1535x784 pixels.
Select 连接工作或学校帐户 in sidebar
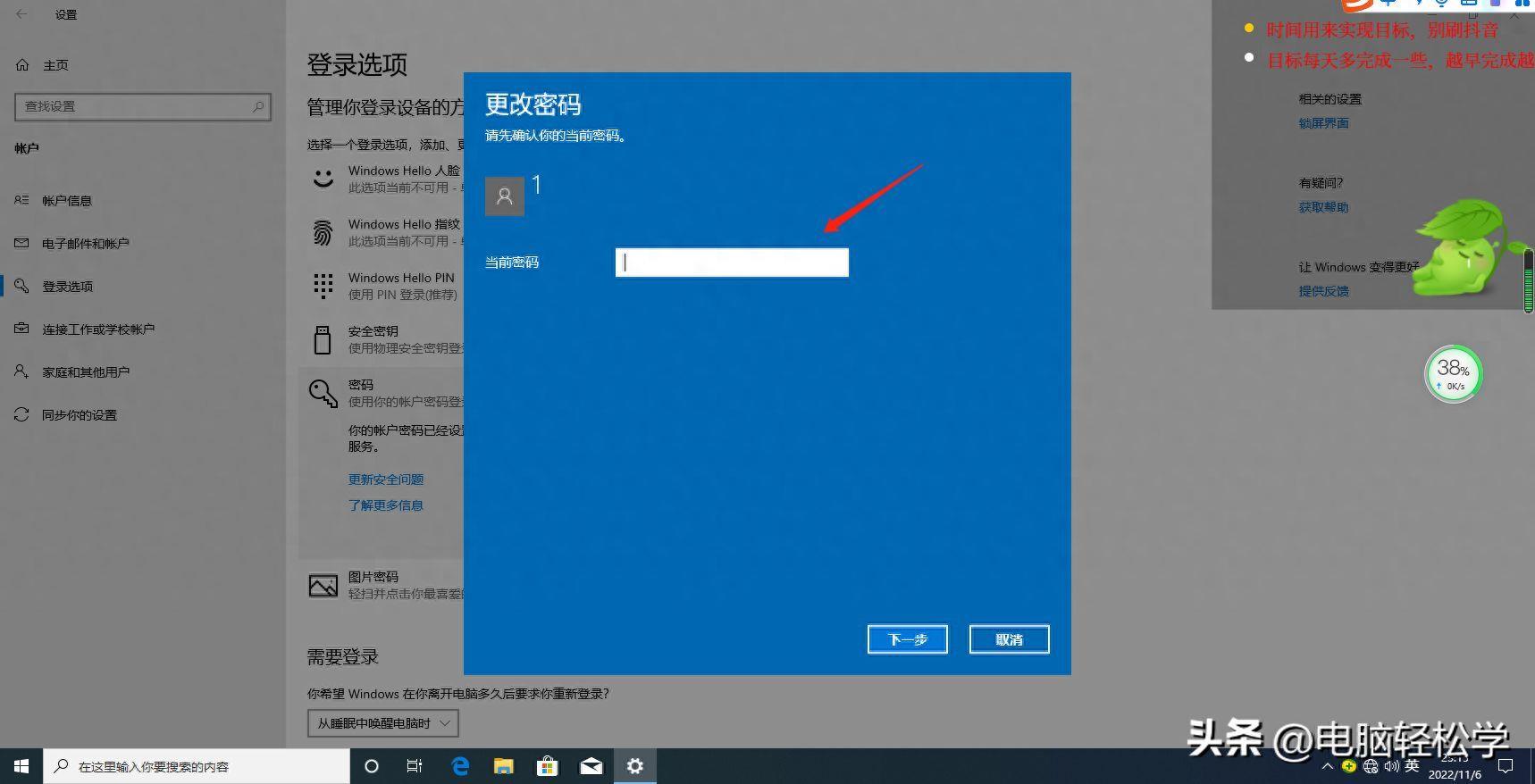[x=98, y=329]
